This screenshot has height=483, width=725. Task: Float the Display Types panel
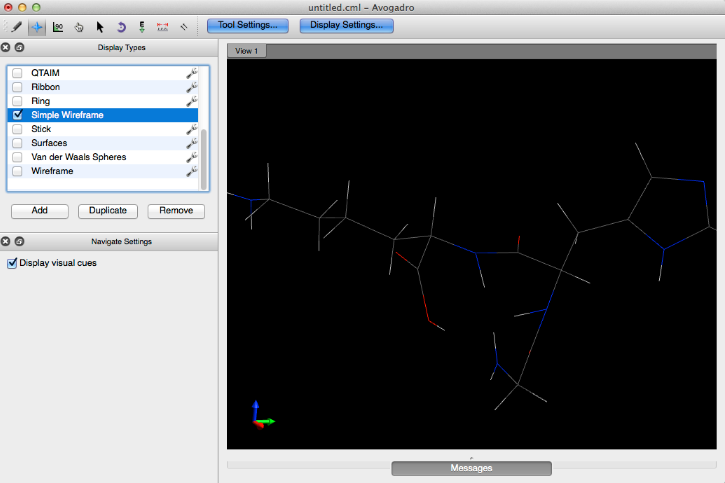point(20,47)
